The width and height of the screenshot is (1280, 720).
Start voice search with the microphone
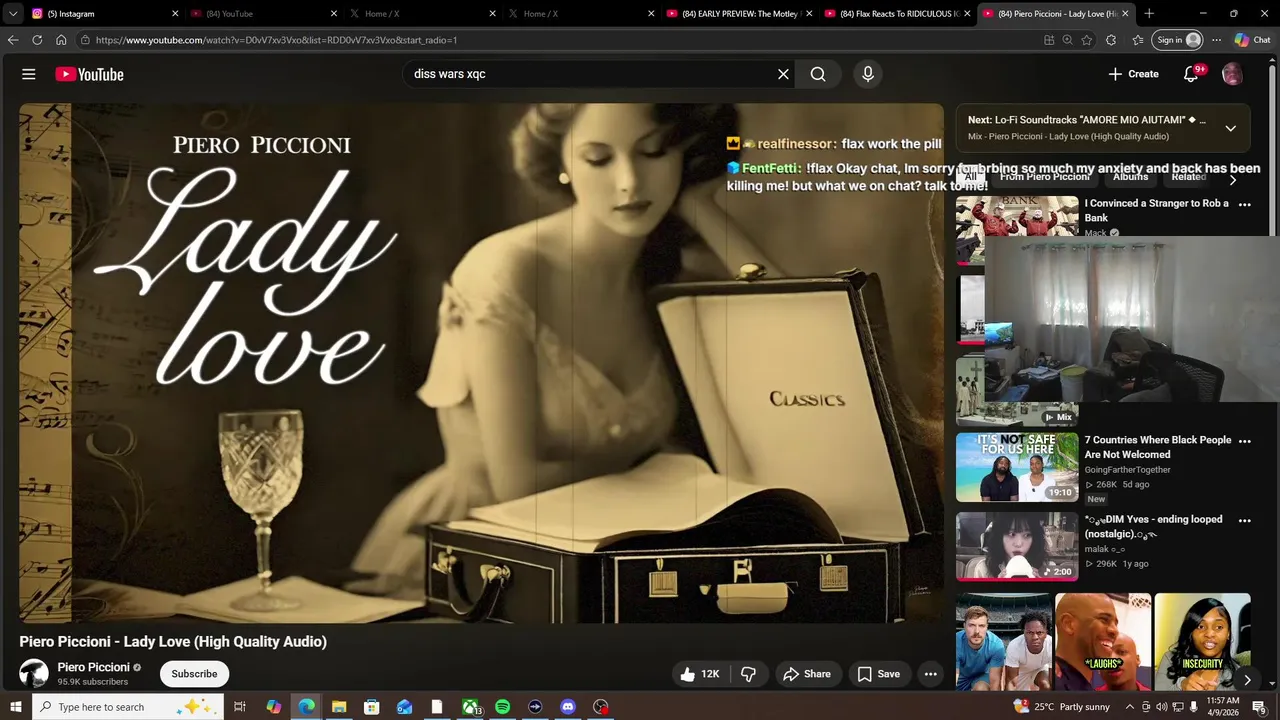coord(868,74)
